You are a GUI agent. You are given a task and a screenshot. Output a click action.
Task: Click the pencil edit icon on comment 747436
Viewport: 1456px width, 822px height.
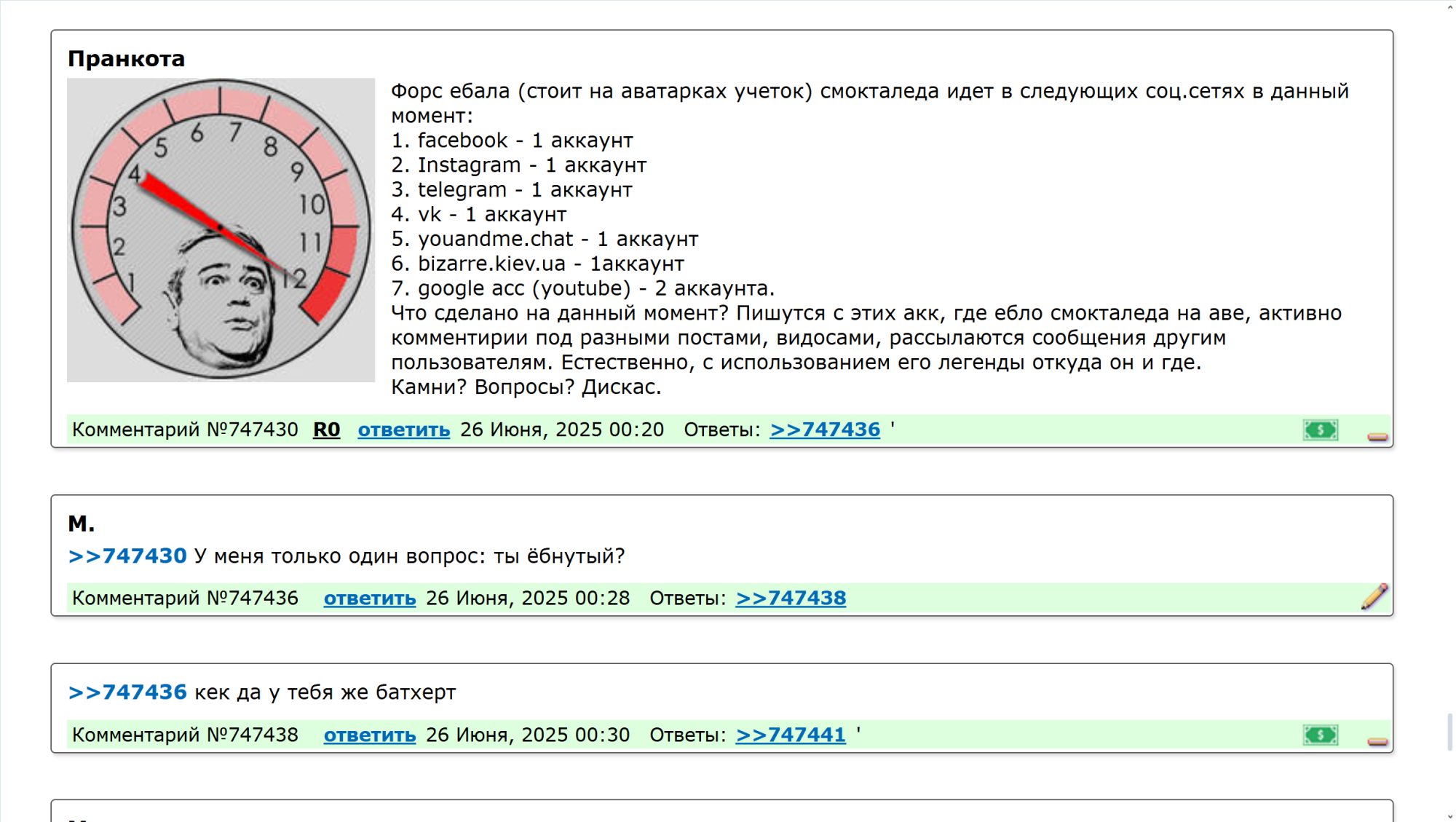click(x=1374, y=597)
